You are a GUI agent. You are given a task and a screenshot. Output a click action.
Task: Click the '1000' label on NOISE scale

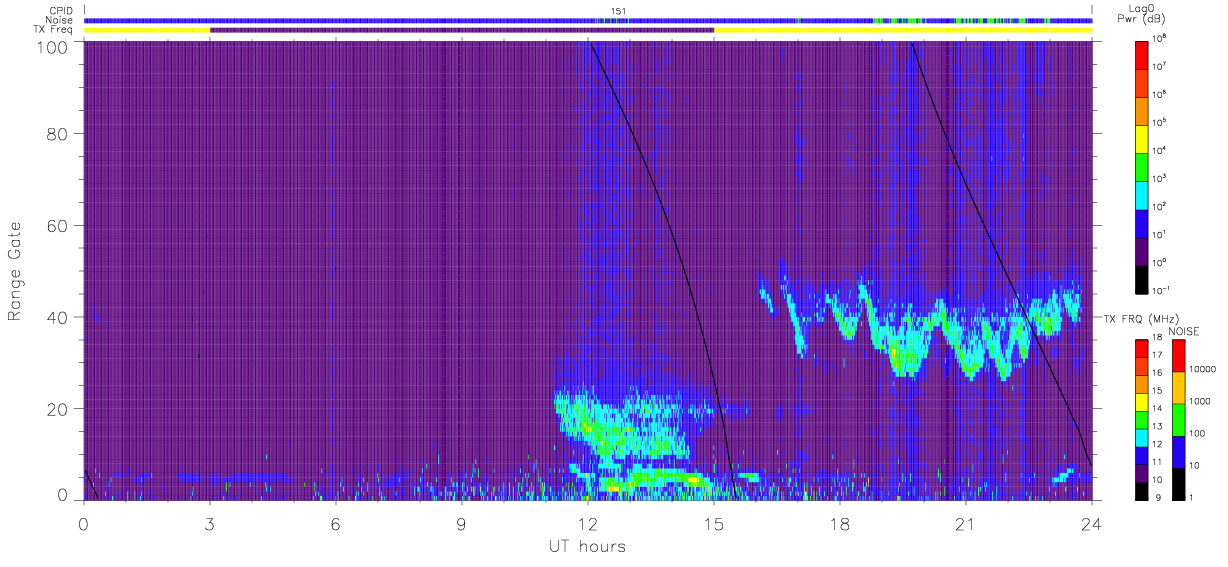[x=1199, y=402]
